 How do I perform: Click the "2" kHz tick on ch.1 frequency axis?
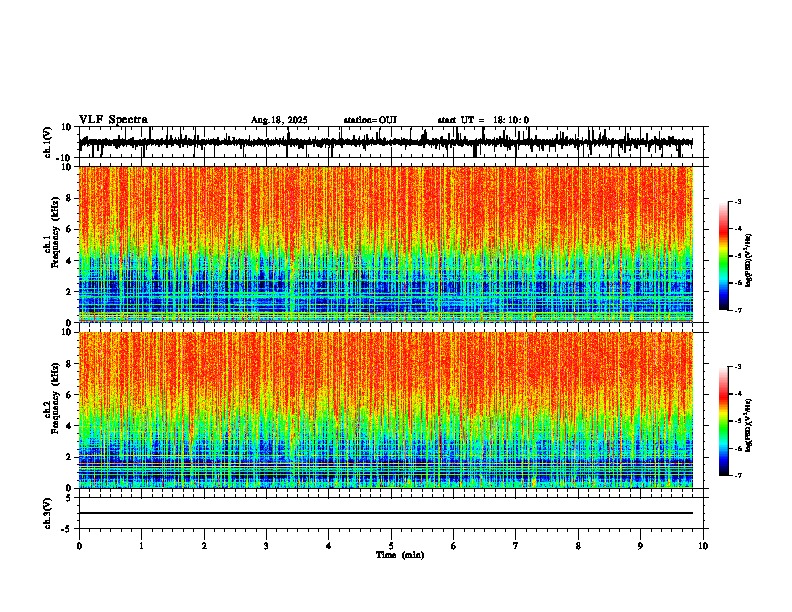tap(69, 291)
